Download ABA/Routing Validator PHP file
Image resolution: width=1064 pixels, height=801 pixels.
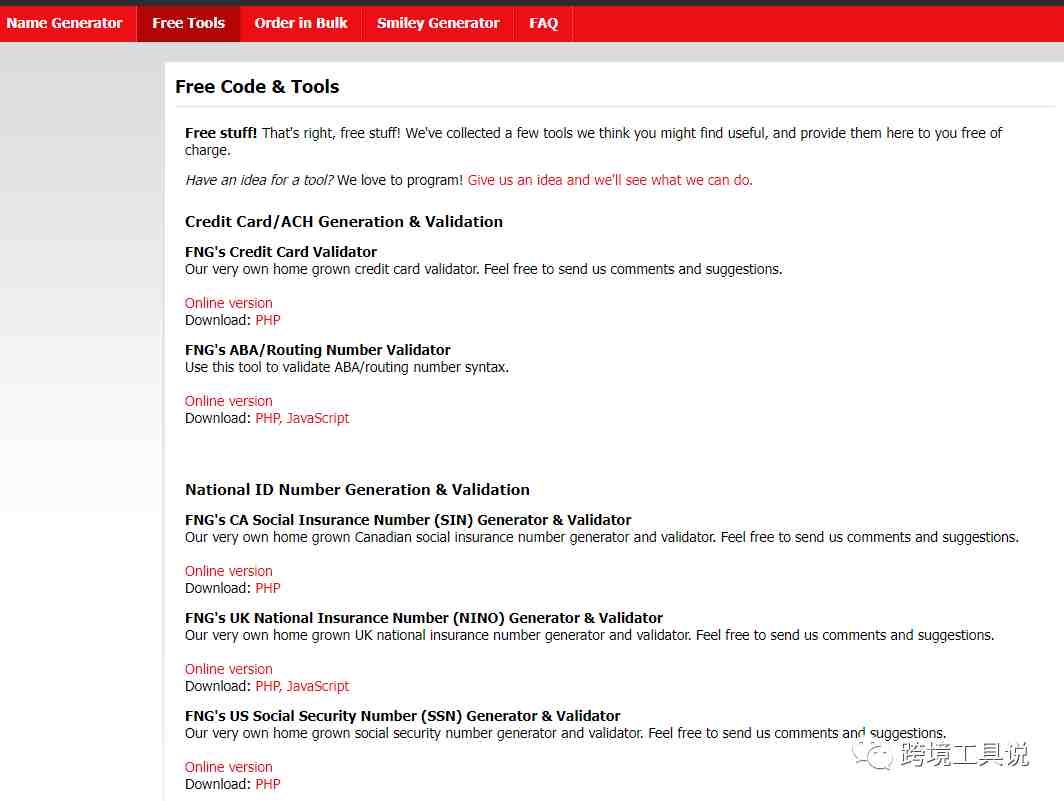pyautogui.click(x=267, y=418)
